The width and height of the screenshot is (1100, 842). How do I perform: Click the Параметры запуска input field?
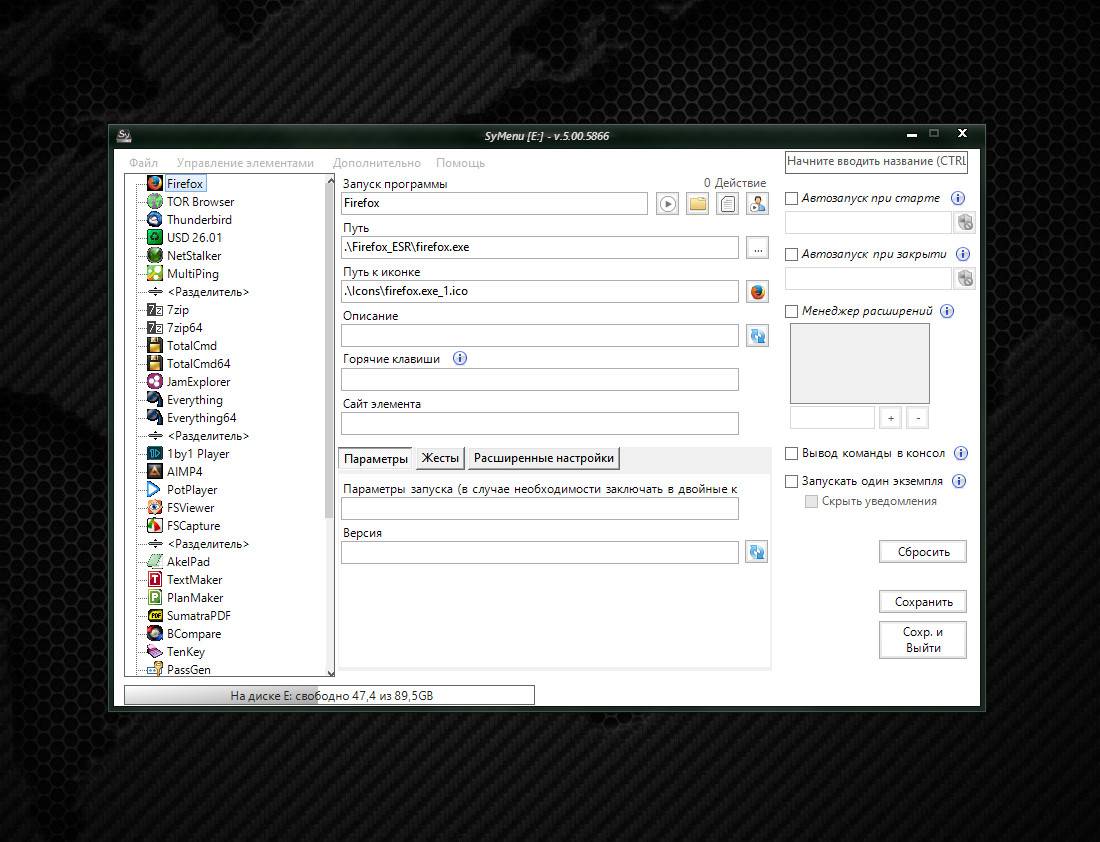pos(540,509)
